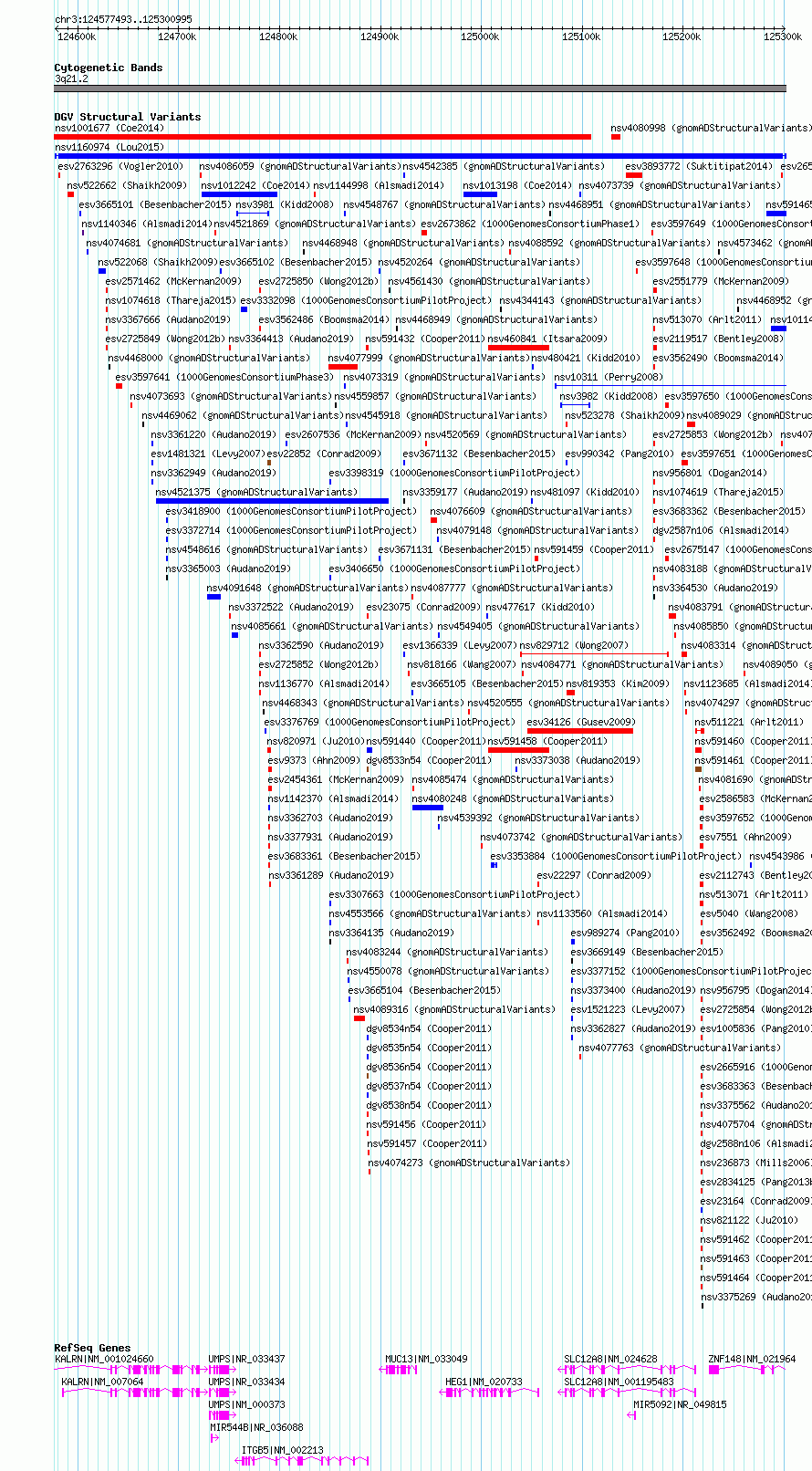Click variant label esv3665101 (Besenbacher2015)
Viewport: 812px width, 1471px height.
coord(155,204)
